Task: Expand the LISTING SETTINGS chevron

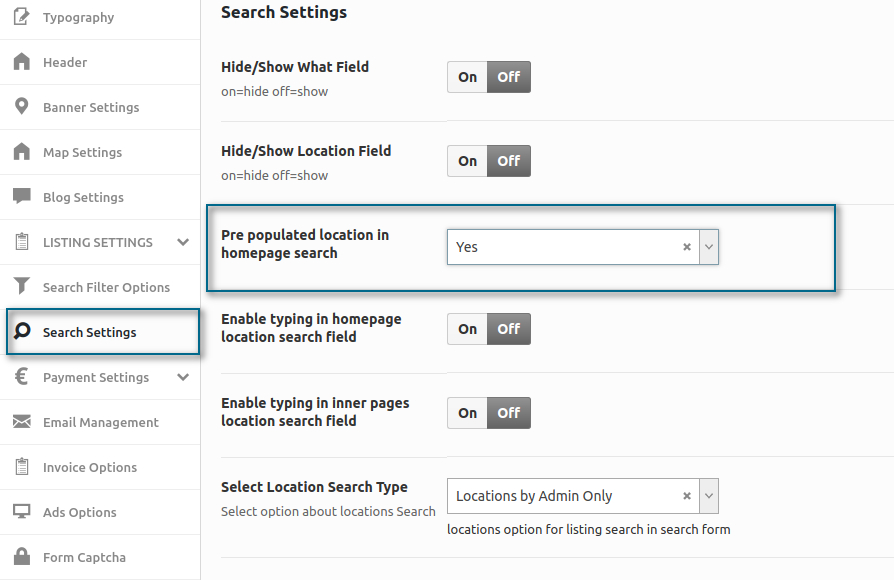Action: [x=183, y=242]
